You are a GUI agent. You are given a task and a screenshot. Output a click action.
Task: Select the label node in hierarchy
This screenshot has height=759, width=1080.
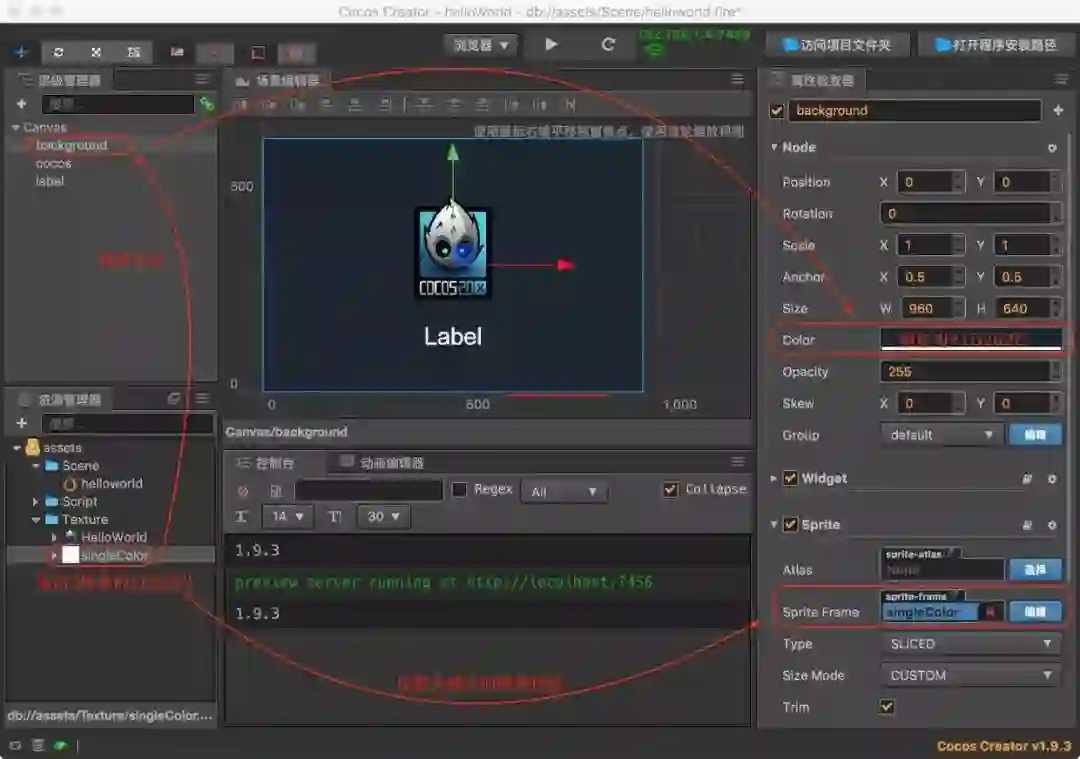50,181
